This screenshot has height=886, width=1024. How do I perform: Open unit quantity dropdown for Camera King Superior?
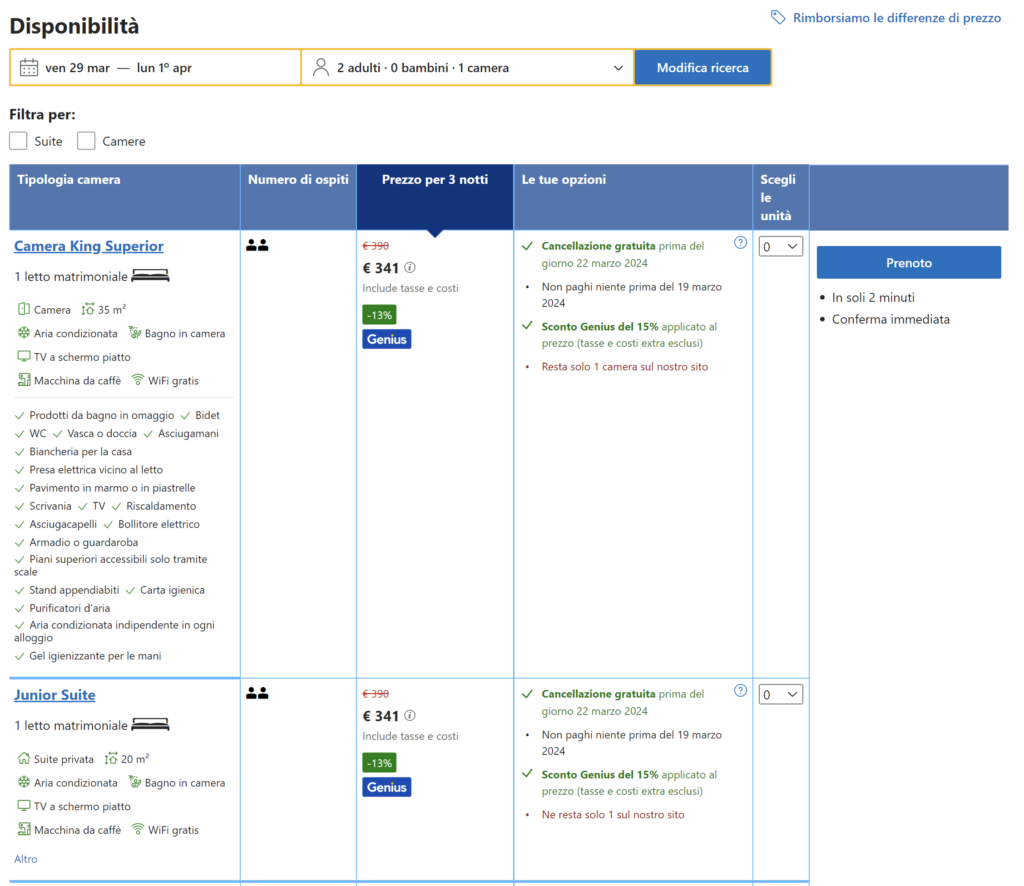[780, 246]
